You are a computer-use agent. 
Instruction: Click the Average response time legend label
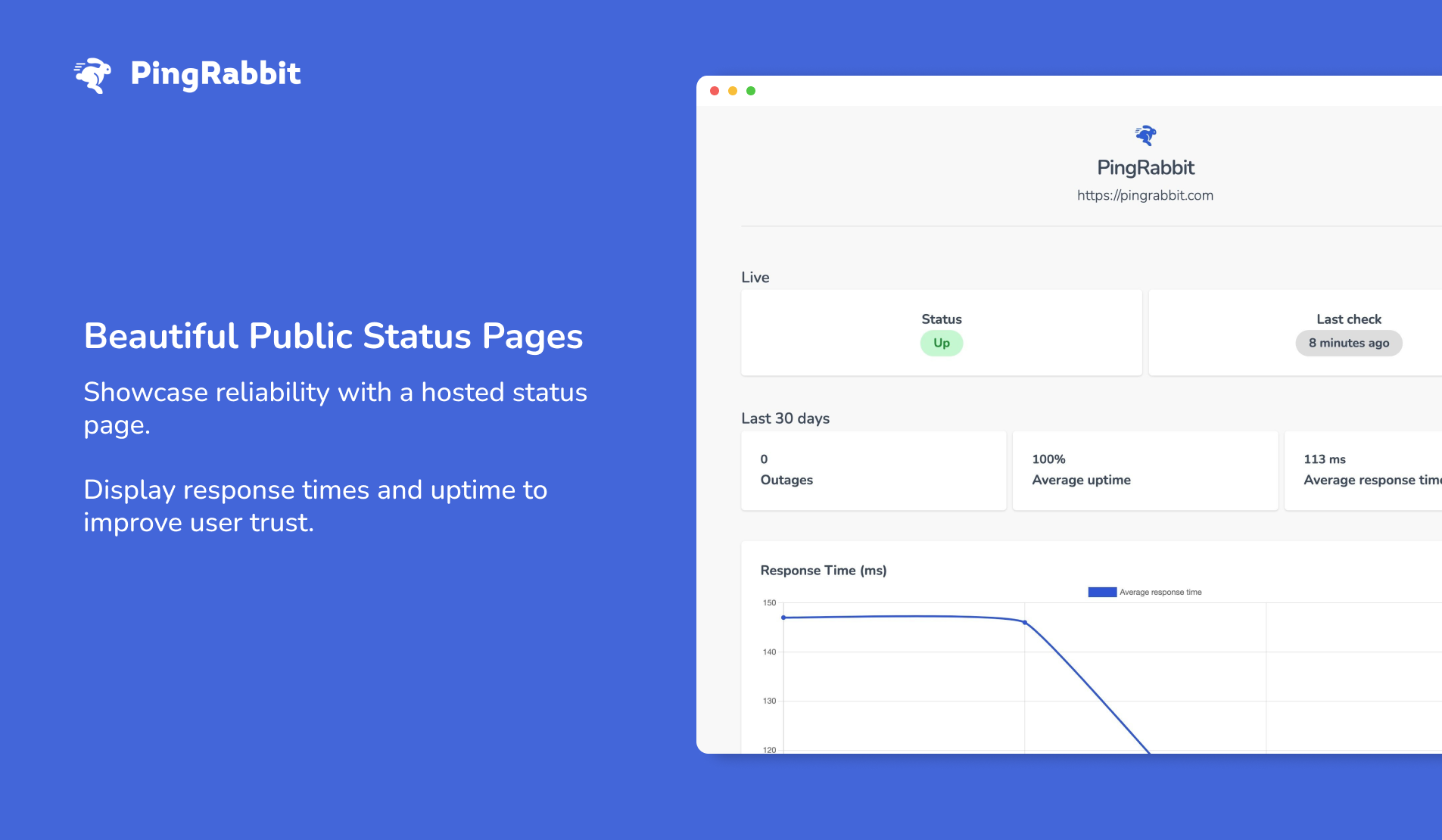click(x=1160, y=592)
